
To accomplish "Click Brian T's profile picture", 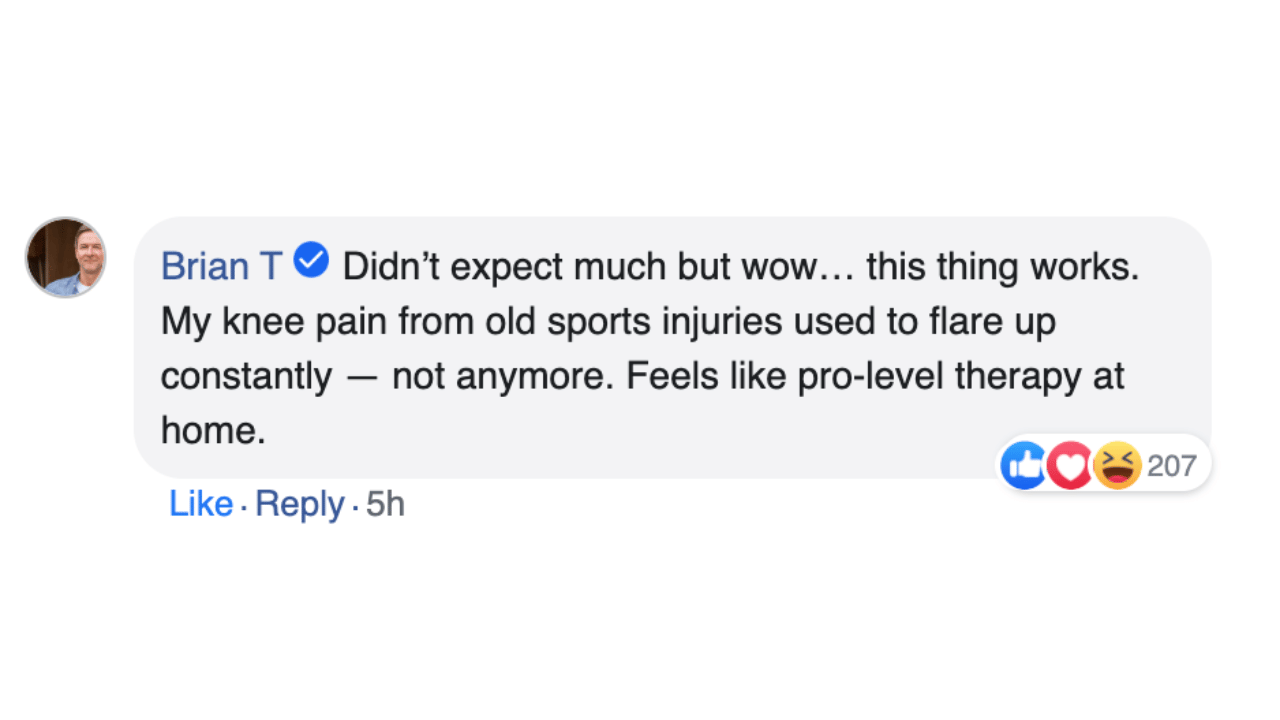I will pyautogui.click(x=66, y=257).
